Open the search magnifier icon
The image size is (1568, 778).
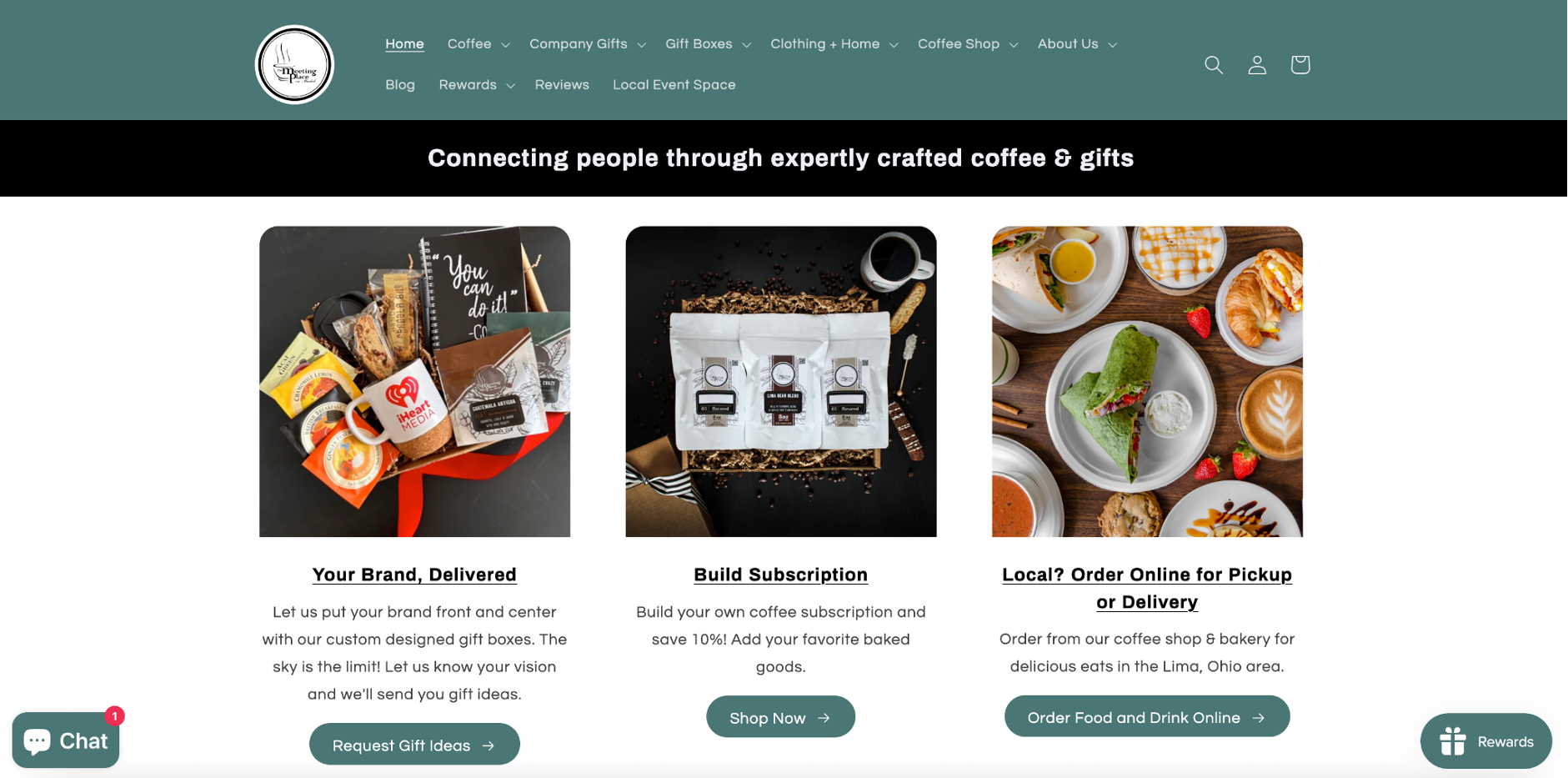(1214, 64)
